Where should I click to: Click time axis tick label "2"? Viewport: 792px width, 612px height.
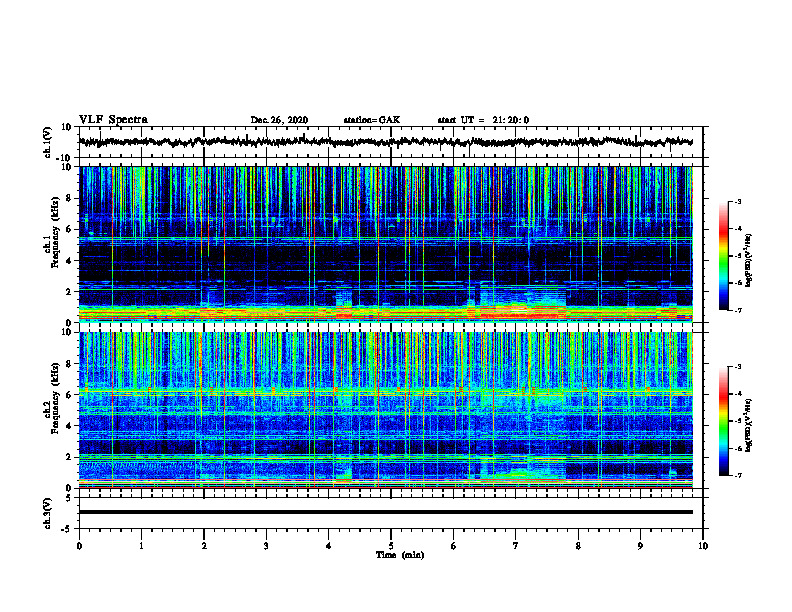204,546
